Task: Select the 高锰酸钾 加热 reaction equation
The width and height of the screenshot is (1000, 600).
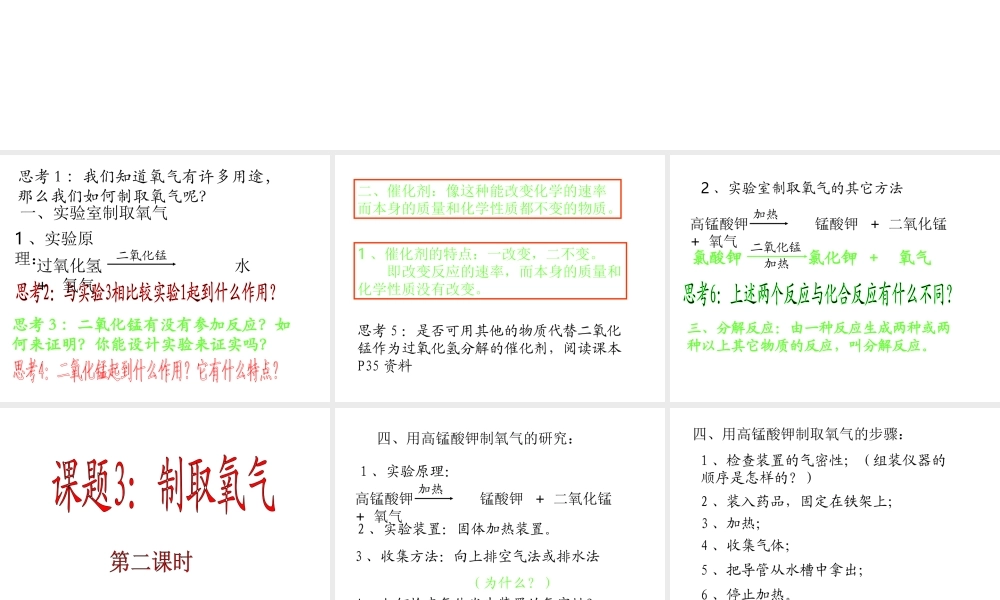Action: click(820, 224)
